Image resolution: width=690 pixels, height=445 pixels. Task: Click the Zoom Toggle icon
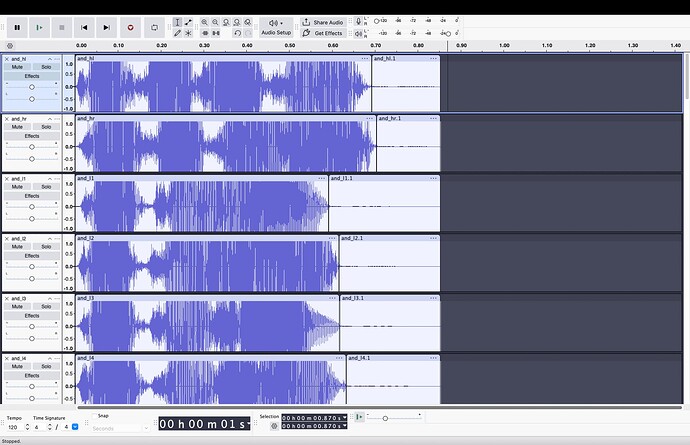(x=248, y=22)
